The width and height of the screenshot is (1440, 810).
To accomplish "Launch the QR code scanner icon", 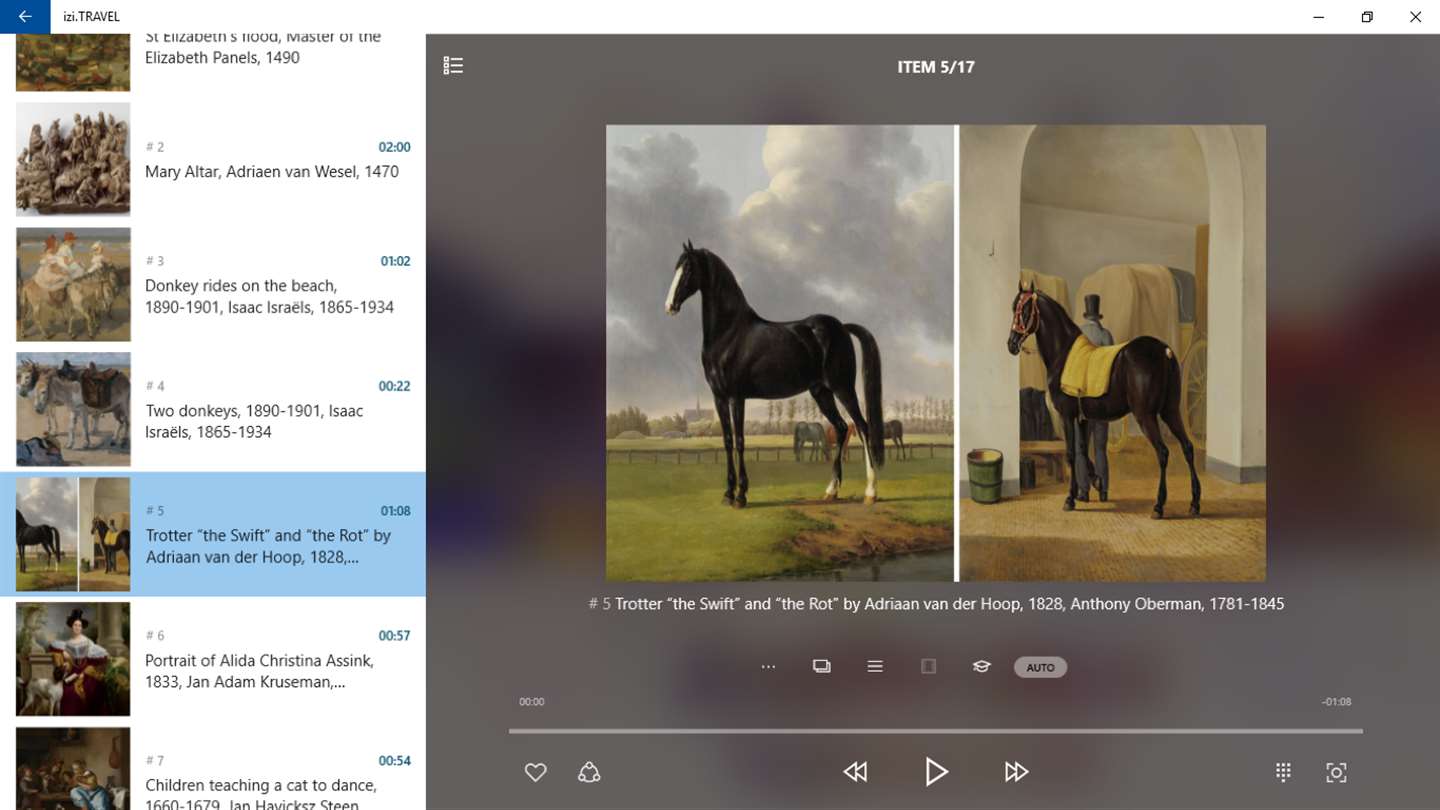I will tap(1336, 772).
